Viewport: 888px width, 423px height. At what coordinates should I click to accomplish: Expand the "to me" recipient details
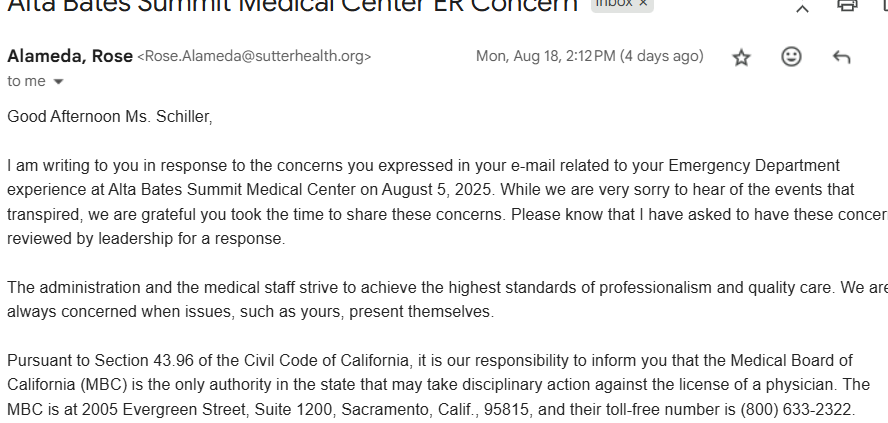coord(58,82)
